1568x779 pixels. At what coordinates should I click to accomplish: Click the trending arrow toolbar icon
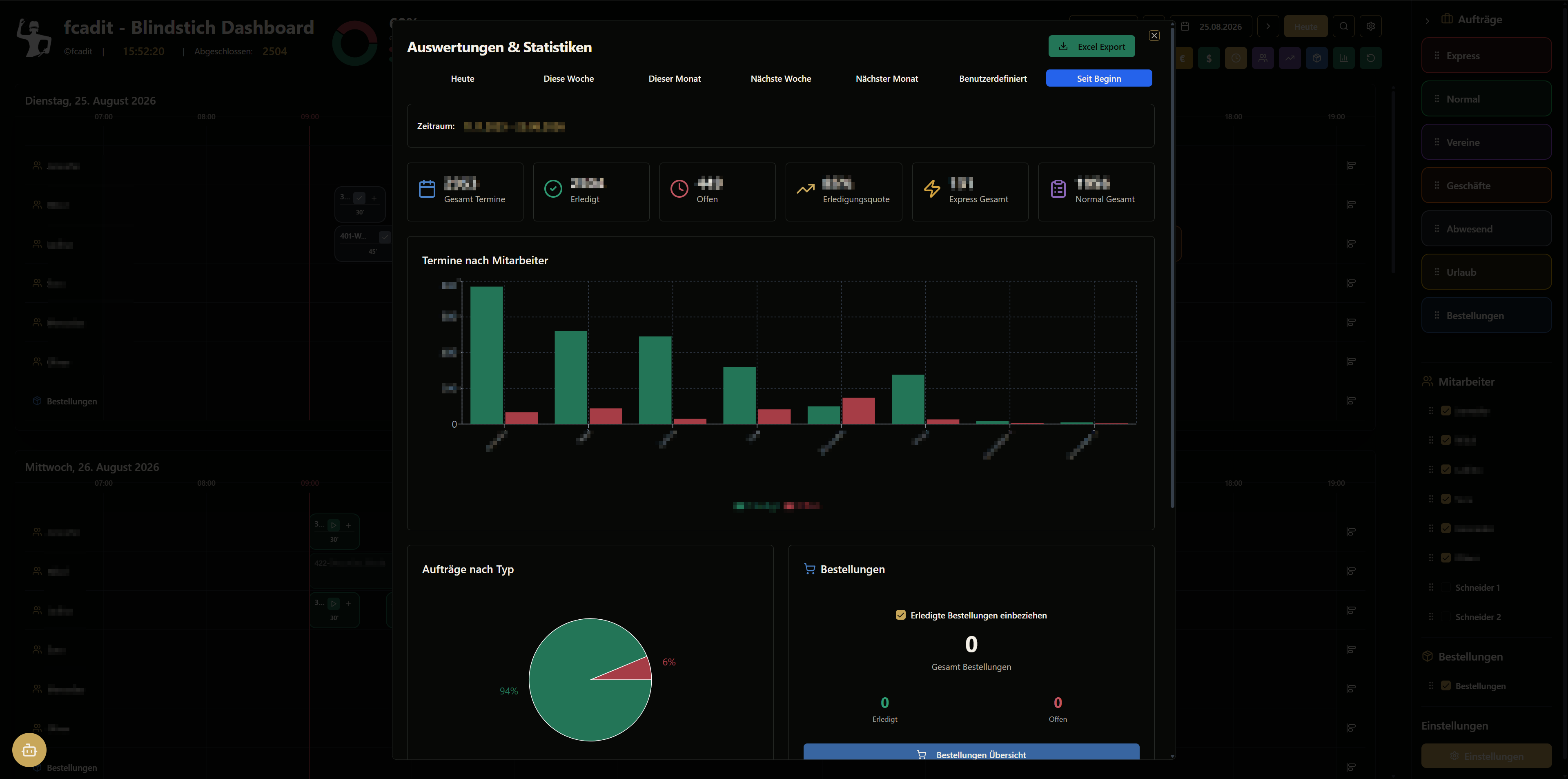tap(1289, 58)
